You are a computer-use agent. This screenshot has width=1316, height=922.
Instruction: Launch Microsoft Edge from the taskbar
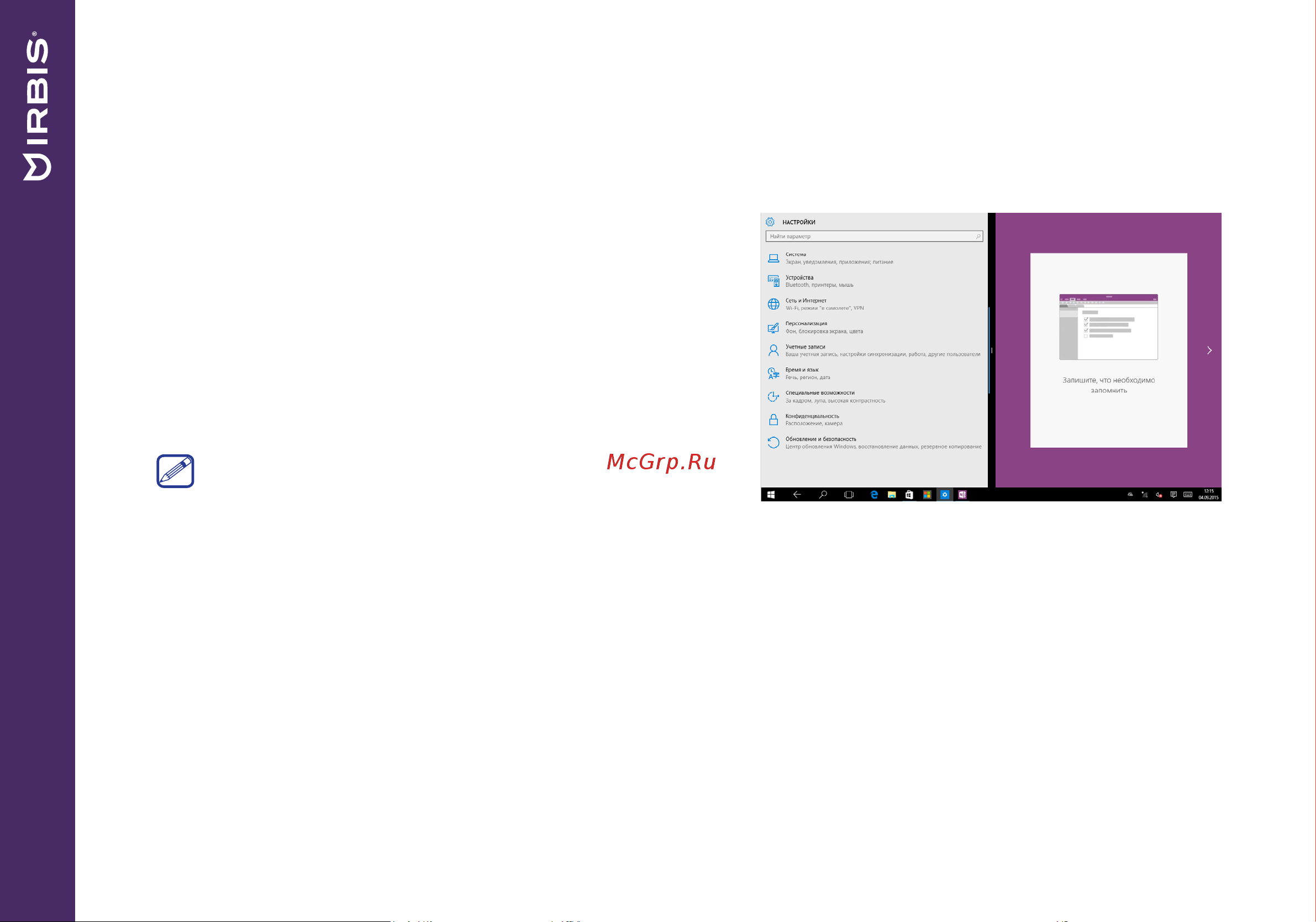tap(874, 495)
